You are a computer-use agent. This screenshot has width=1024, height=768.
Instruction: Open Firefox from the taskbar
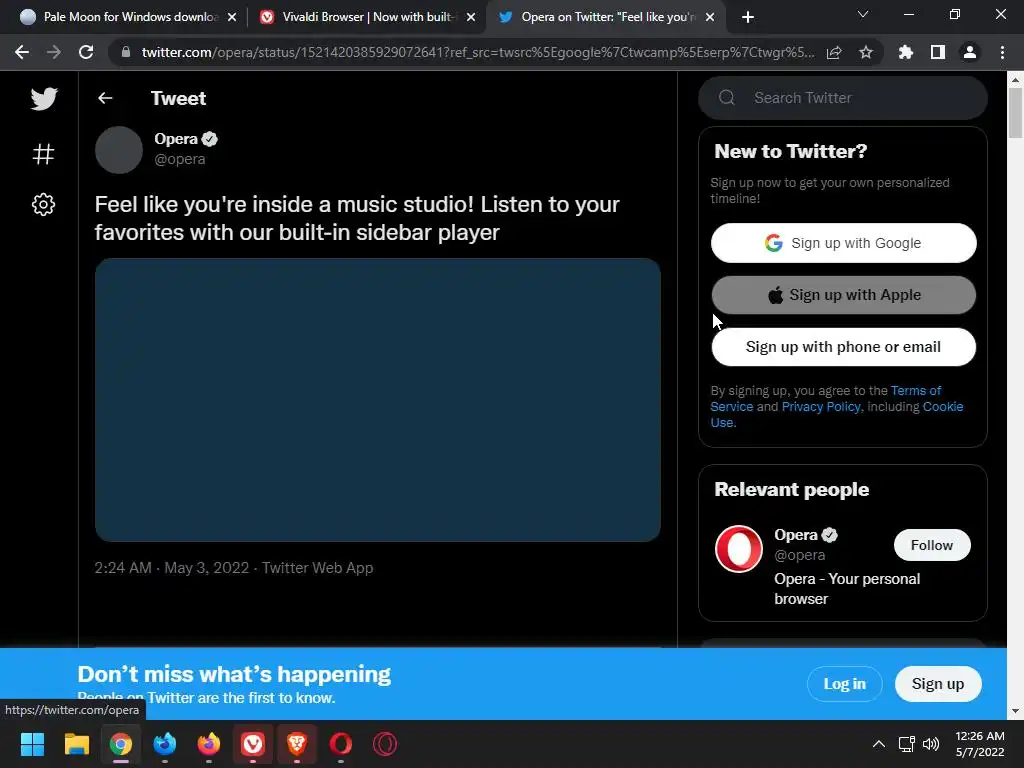[x=209, y=744]
